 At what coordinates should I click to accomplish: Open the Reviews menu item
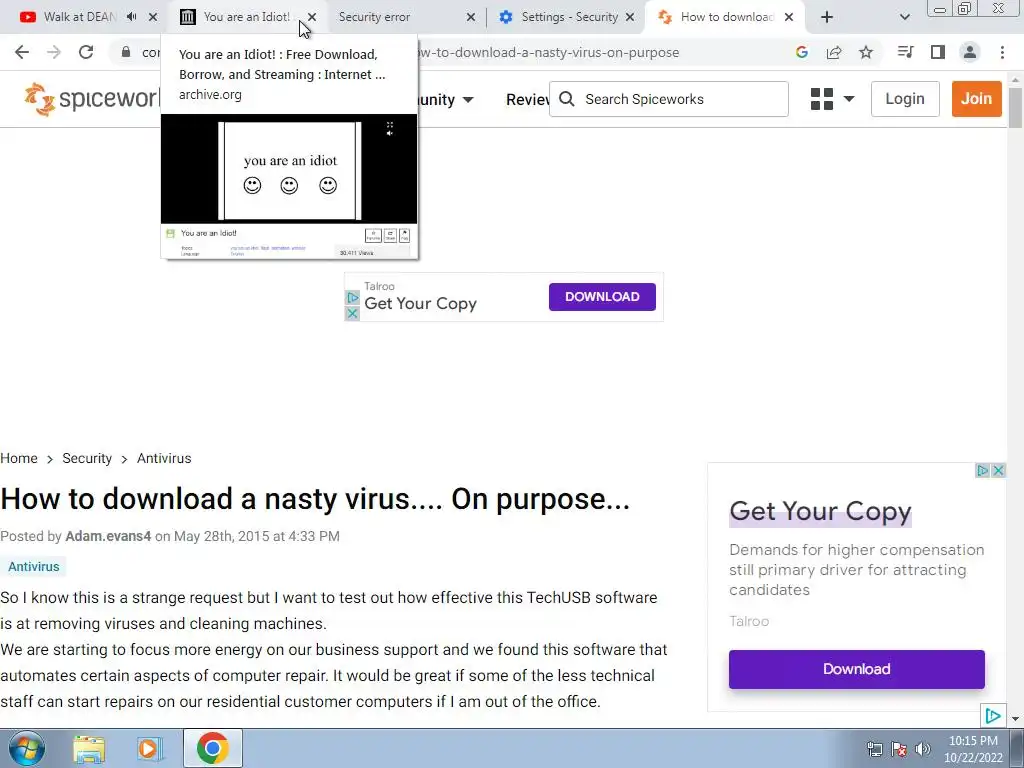528,100
